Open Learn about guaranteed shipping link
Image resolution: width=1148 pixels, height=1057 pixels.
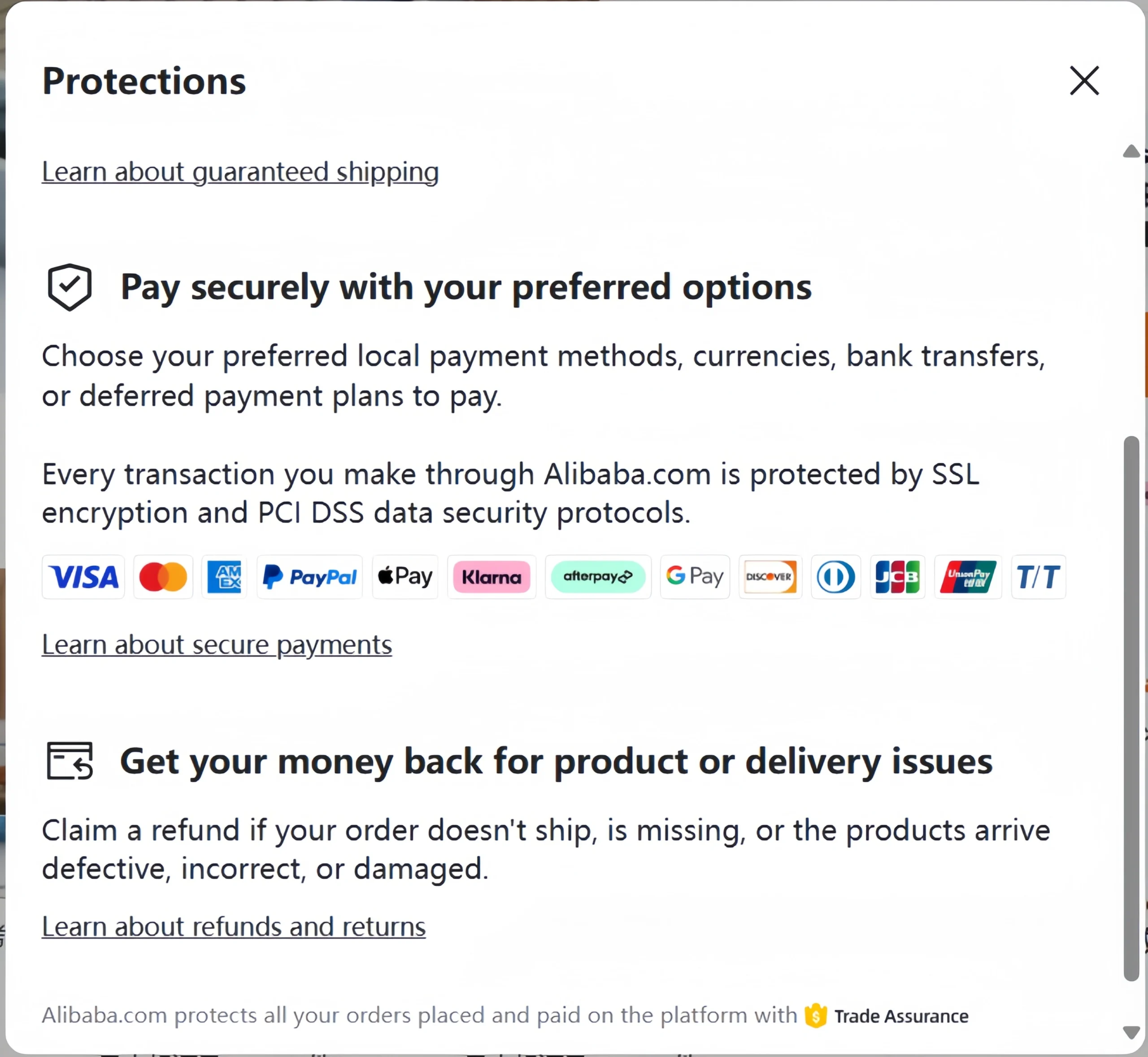(240, 172)
